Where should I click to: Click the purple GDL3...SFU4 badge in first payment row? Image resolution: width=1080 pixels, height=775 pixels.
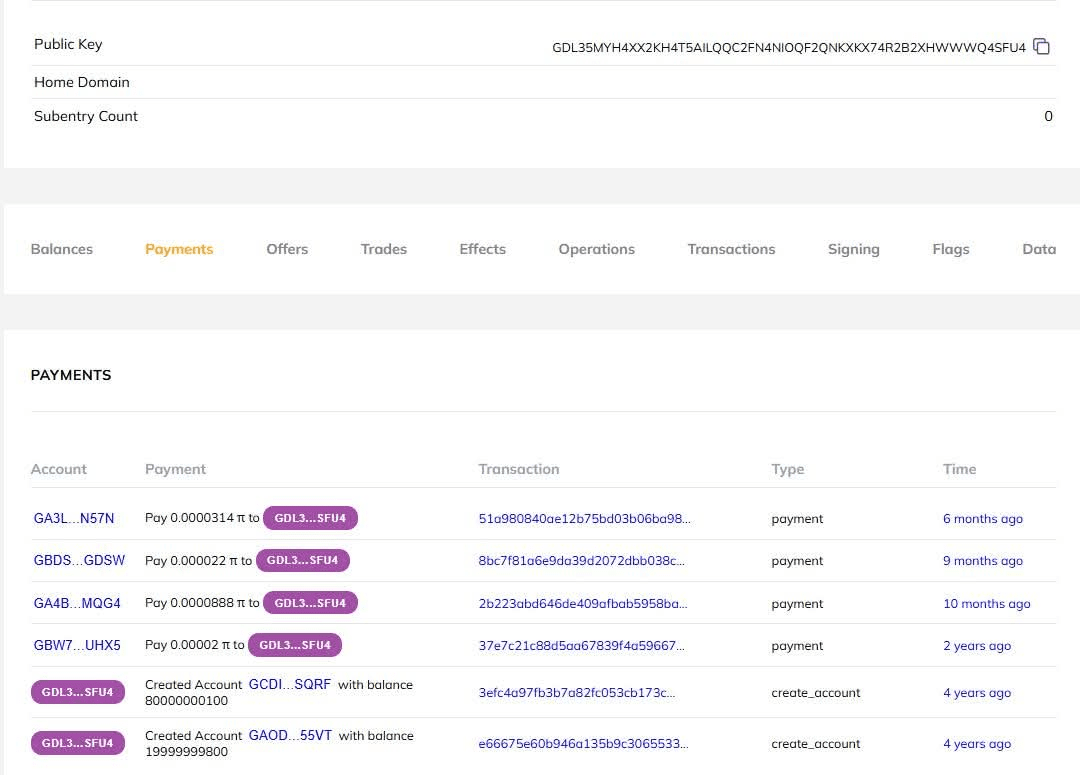point(310,518)
